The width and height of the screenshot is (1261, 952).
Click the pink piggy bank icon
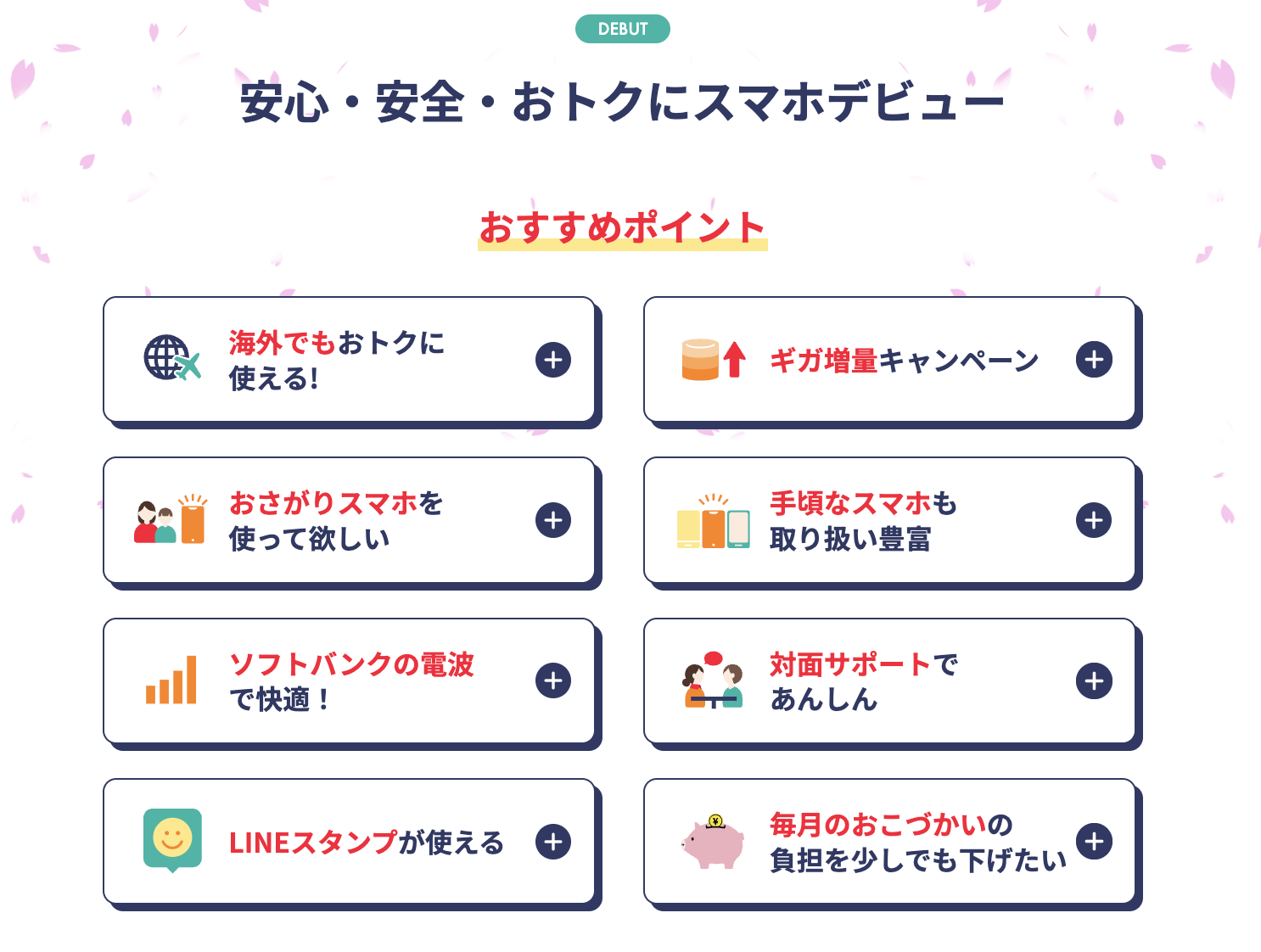click(713, 841)
